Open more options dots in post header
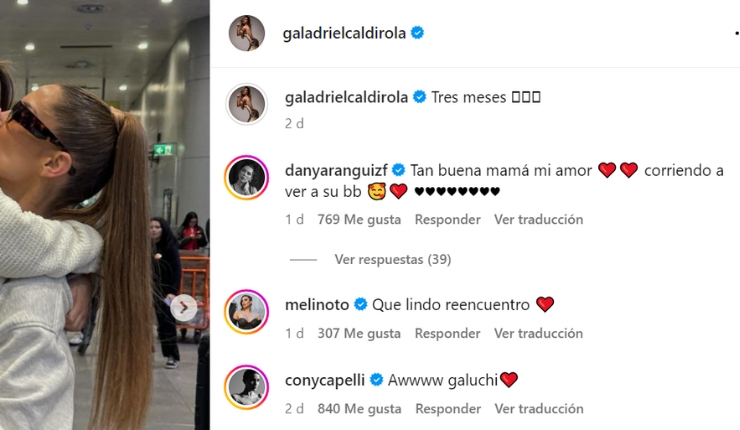Screen dimensions: 740x430 [x=737, y=33]
